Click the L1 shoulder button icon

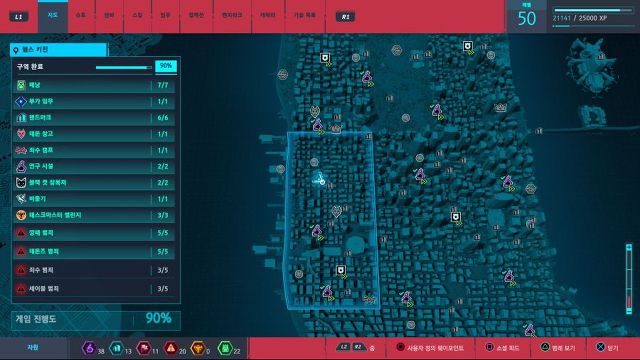coord(19,17)
